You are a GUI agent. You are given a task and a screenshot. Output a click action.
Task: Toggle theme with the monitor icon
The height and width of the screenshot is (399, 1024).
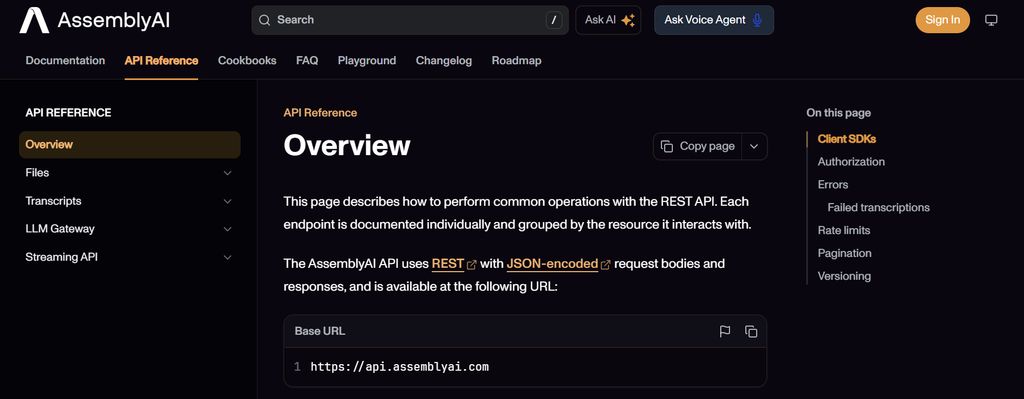pos(991,20)
